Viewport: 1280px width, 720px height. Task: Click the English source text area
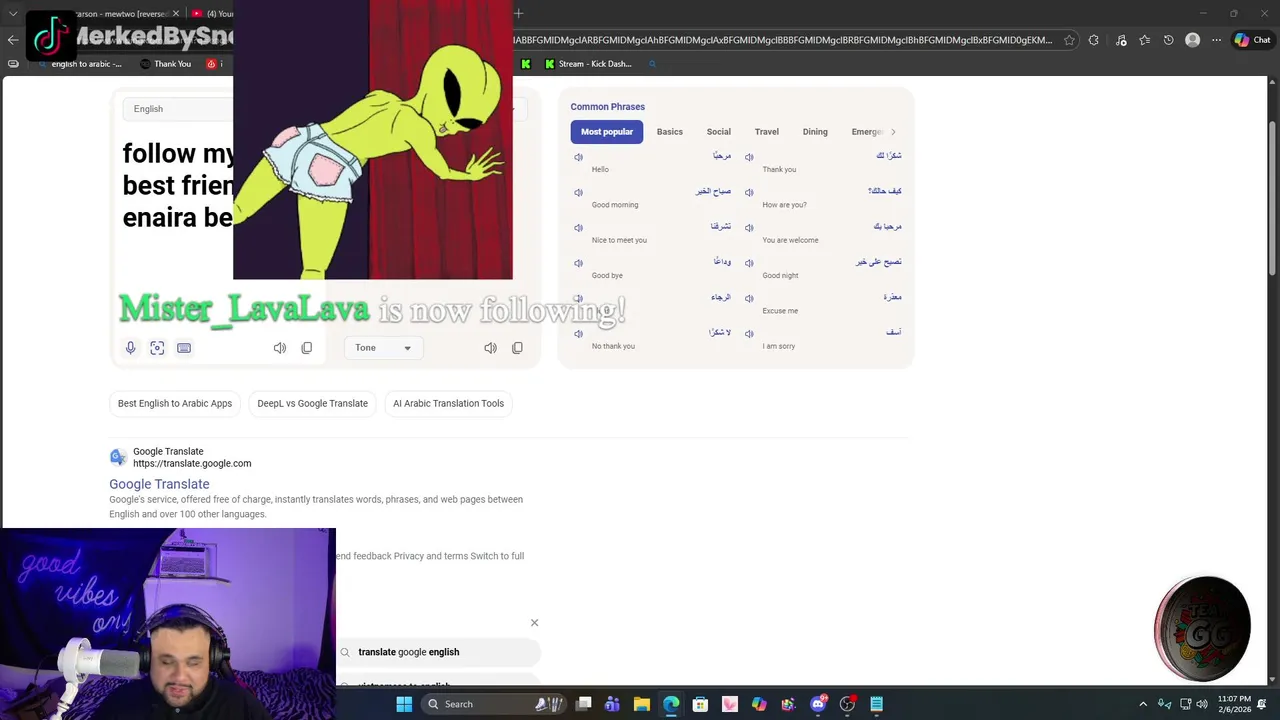click(178, 186)
